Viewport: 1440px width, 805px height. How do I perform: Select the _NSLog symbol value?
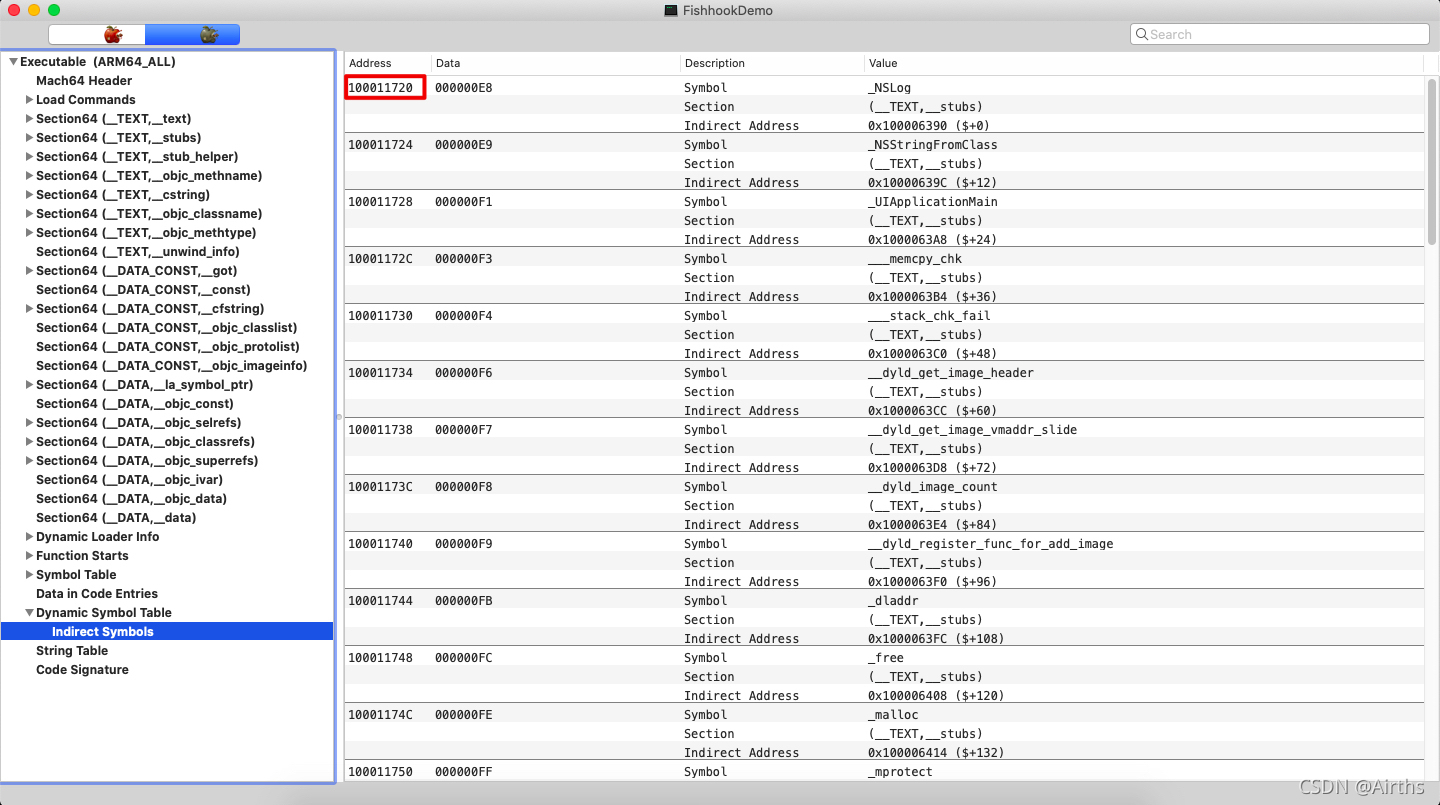[x=889, y=88]
